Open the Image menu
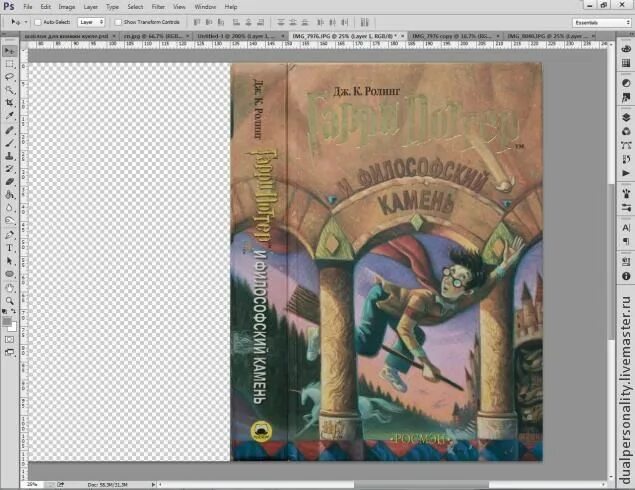635x490 pixels. (67, 7)
